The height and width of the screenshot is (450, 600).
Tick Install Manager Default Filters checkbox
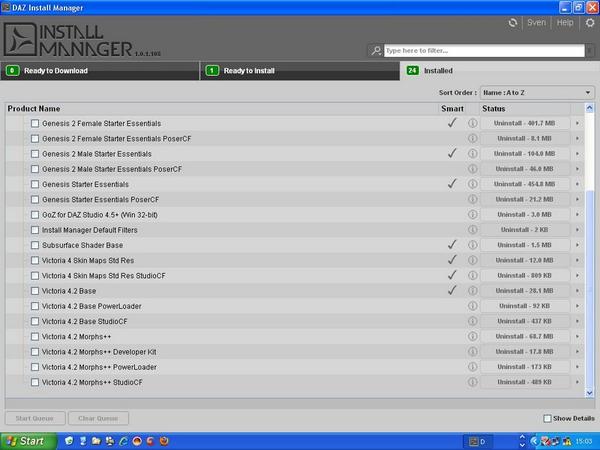click(35, 230)
